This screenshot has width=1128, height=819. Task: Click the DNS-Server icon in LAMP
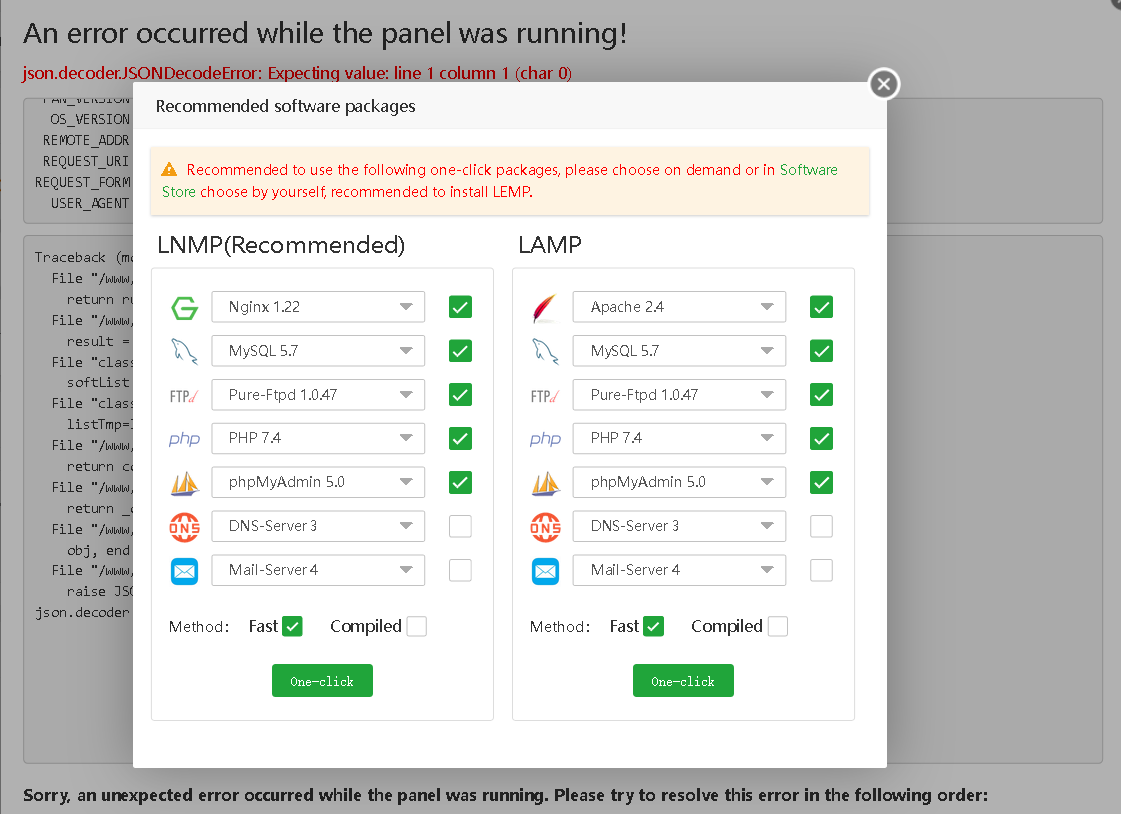click(545, 526)
